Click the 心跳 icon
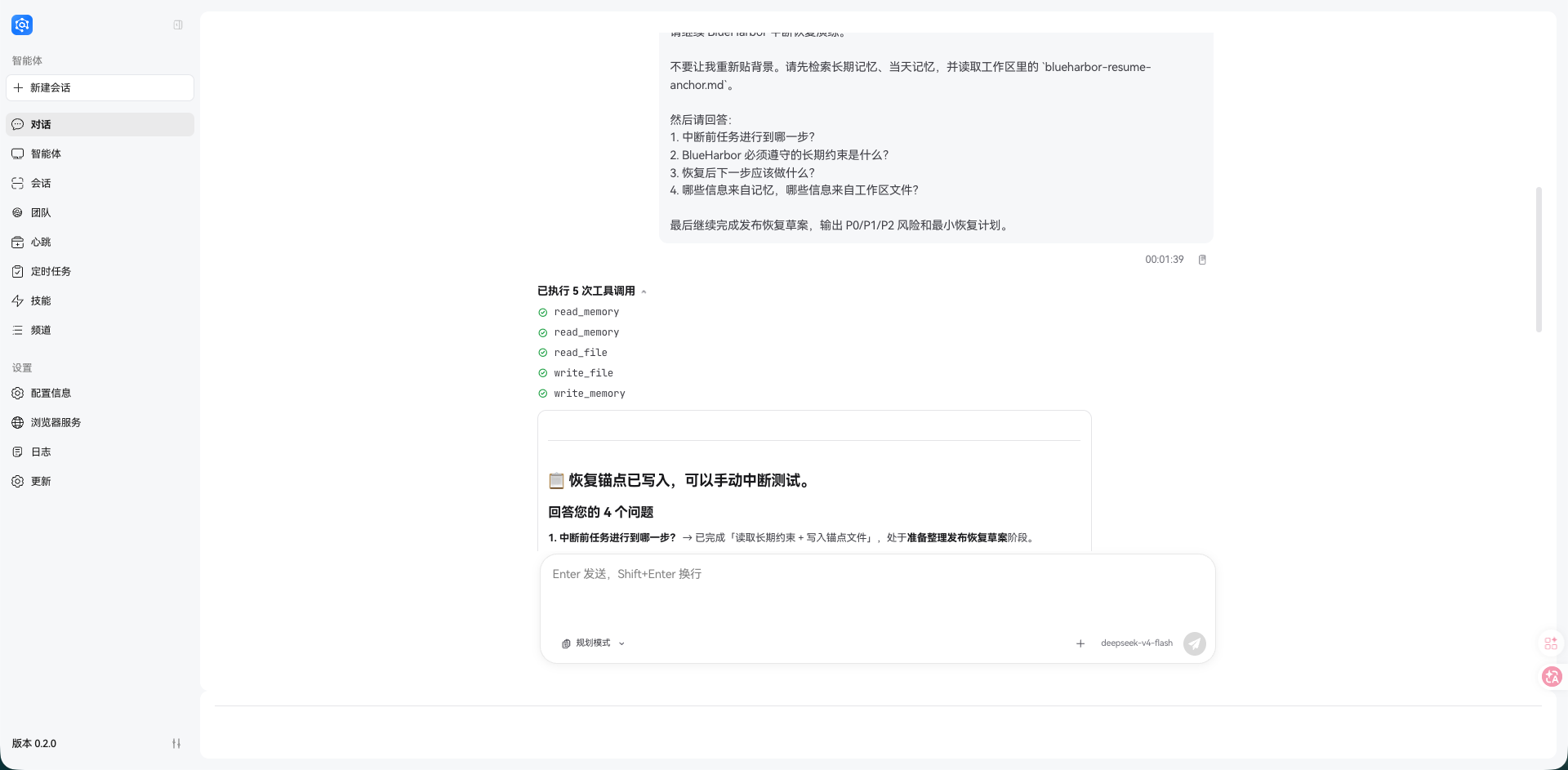 tap(18, 242)
